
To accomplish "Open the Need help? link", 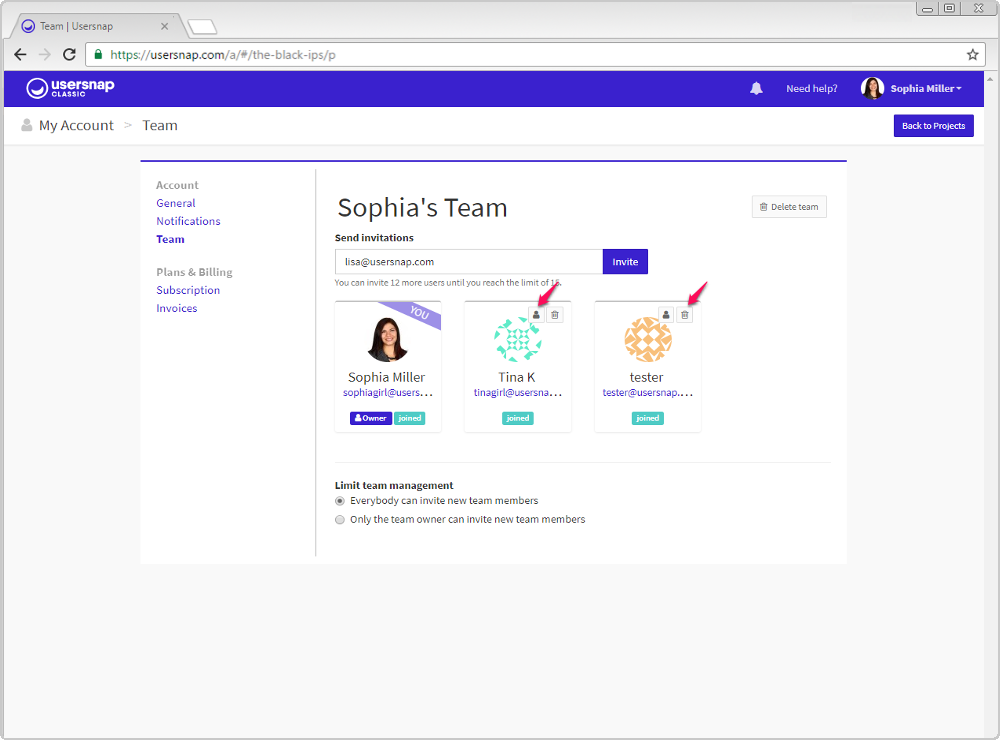I will 811,89.
